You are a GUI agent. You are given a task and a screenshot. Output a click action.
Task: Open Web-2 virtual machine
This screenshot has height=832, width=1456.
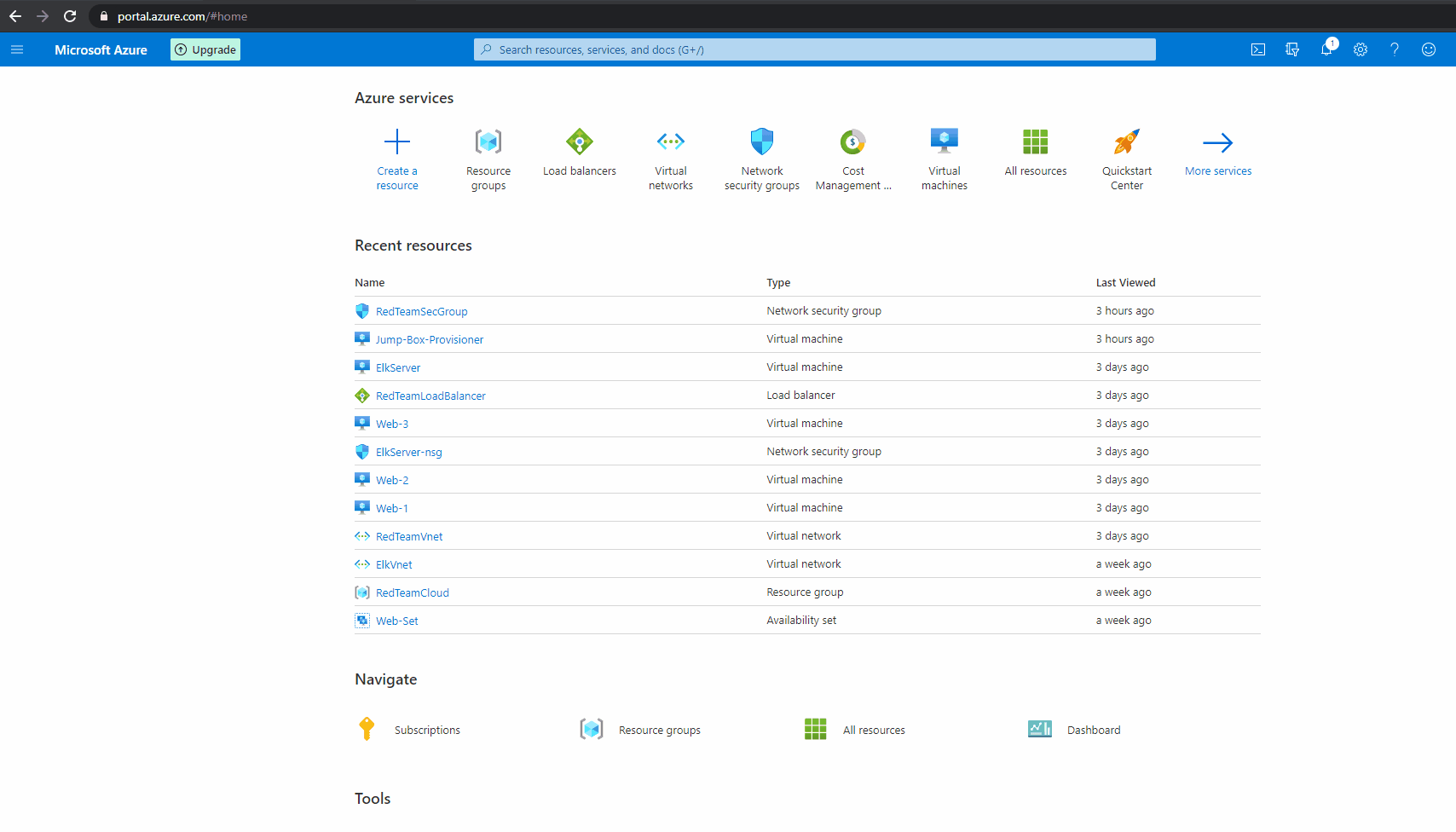click(x=392, y=480)
